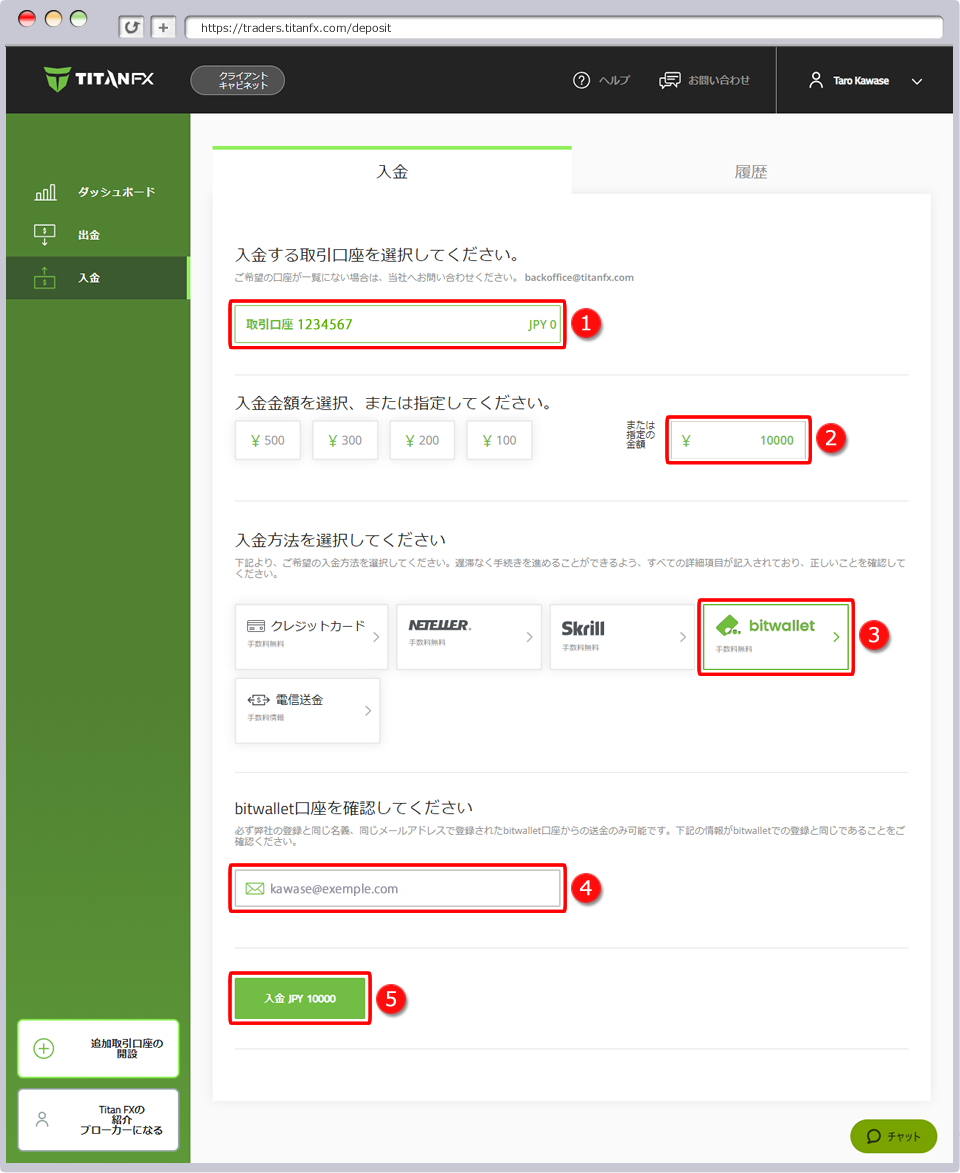Image resolution: width=960 pixels, height=1173 pixels.
Task: Click the contact chat bubble icon
Action: (670, 80)
